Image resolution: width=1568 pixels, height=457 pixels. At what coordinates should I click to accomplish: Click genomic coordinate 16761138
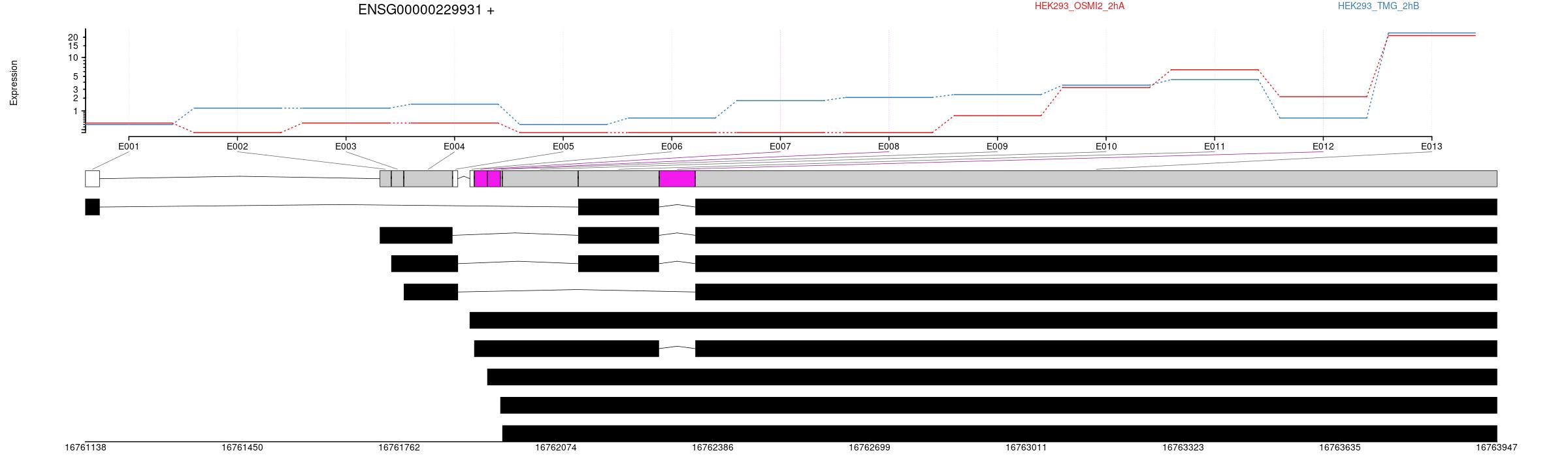coord(86,448)
